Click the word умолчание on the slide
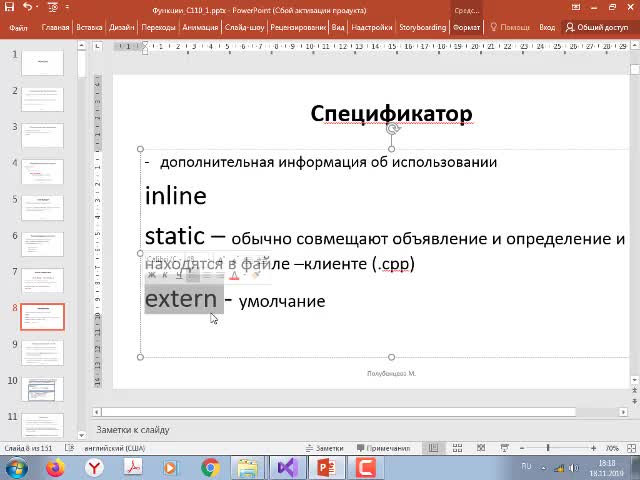Viewport: 640px width, 480px height. point(282,302)
